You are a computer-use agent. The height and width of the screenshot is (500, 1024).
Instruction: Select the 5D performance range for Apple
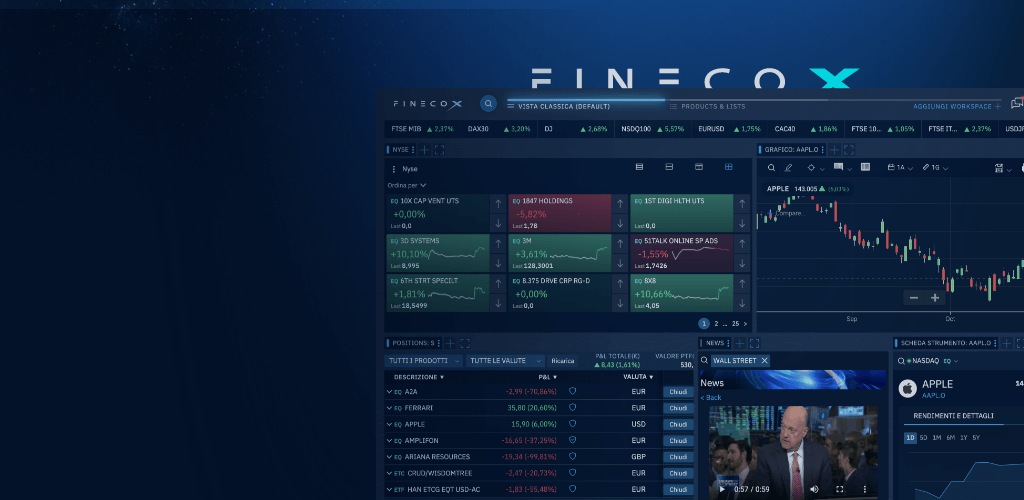923,438
